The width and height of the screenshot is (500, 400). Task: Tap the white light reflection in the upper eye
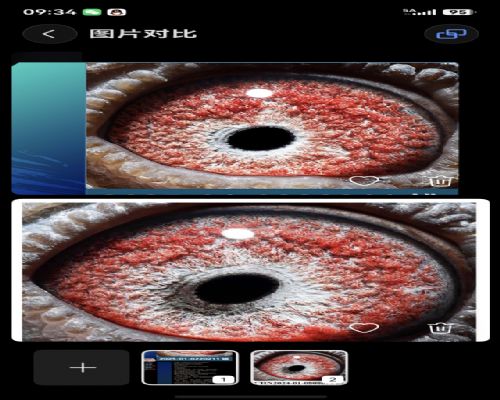tap(259, 93)
